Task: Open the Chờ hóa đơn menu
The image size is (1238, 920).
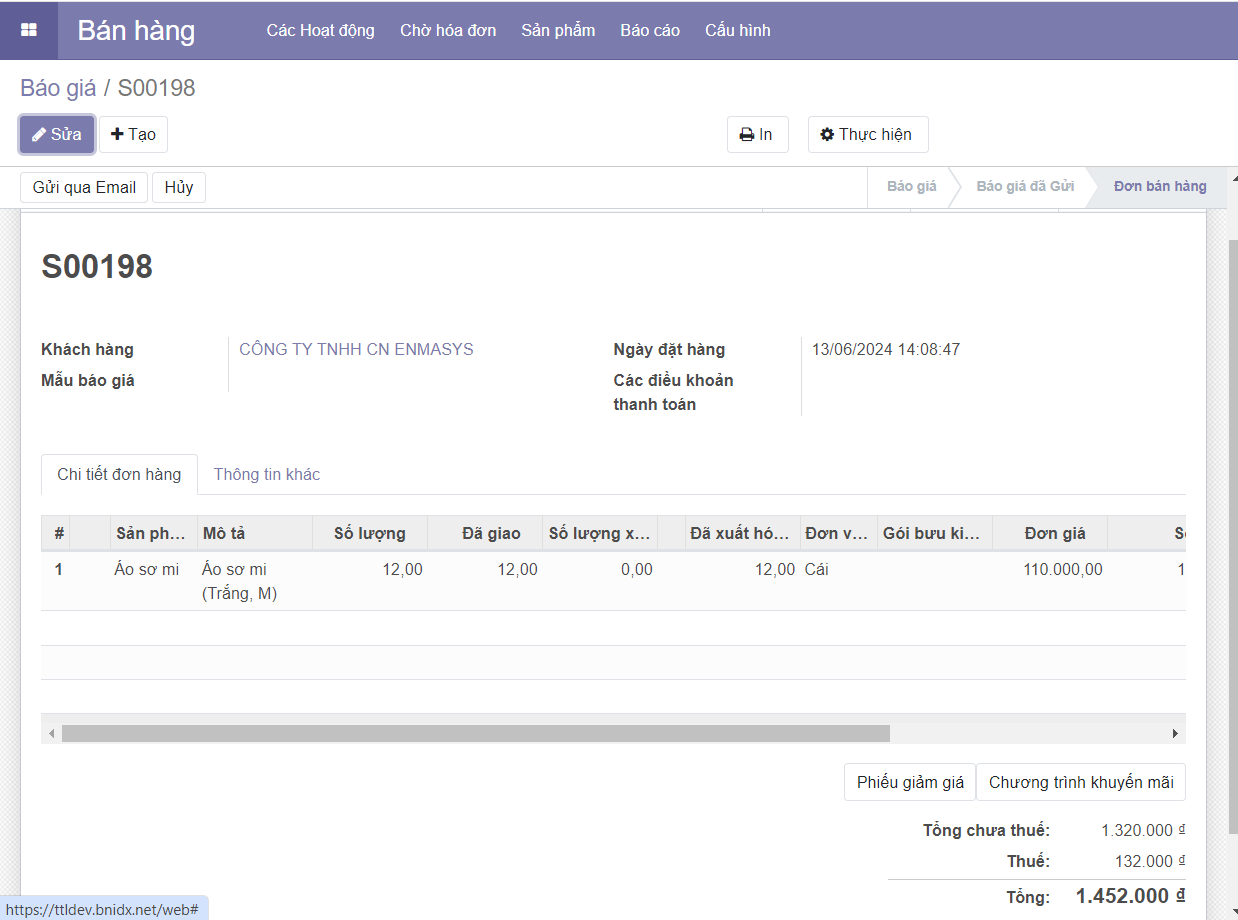Action: (448, 30)
